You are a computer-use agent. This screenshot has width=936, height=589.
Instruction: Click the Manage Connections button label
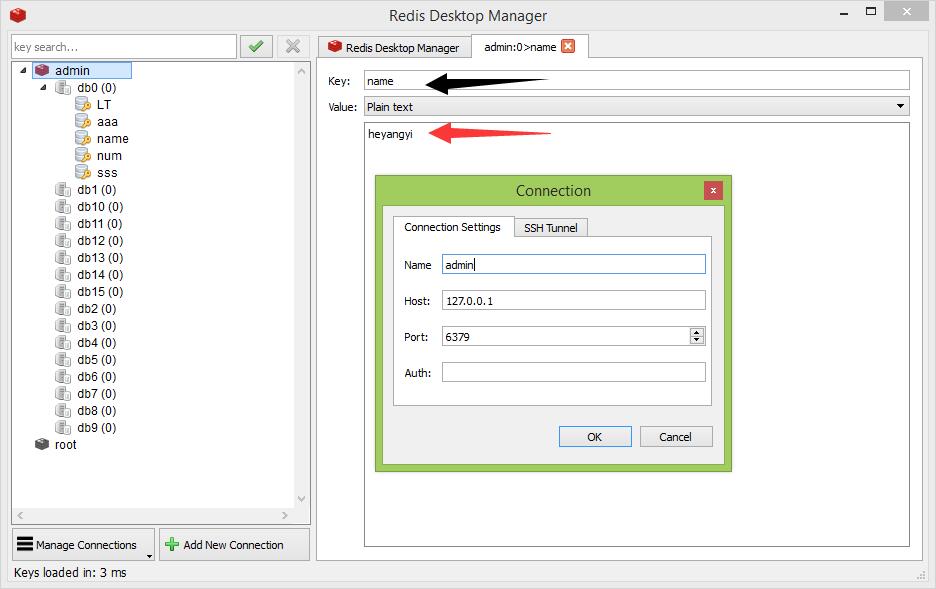coord(86,545)
